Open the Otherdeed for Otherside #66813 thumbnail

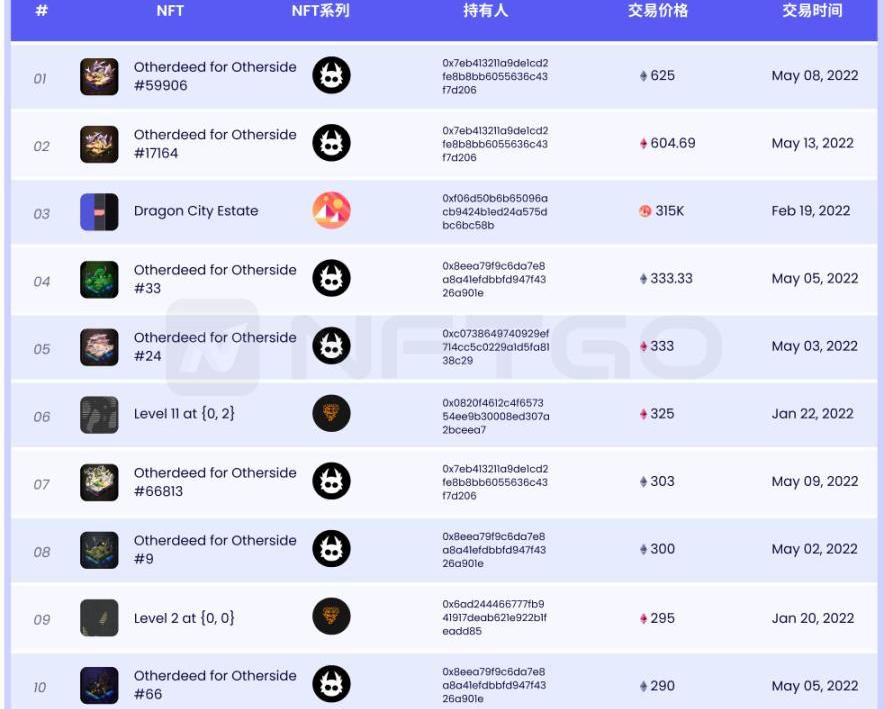tap(99, 483)
